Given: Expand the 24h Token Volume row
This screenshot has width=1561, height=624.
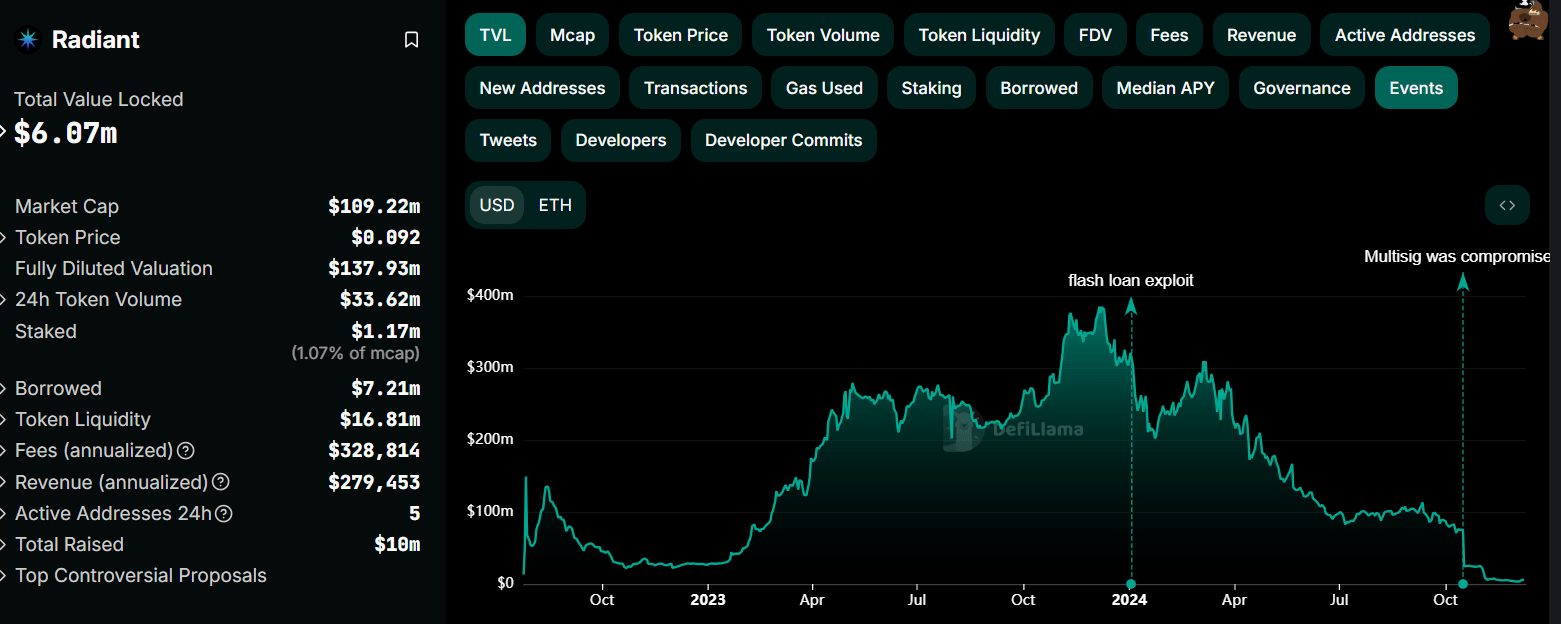Looking at the screenshot, I should (4, 300).
